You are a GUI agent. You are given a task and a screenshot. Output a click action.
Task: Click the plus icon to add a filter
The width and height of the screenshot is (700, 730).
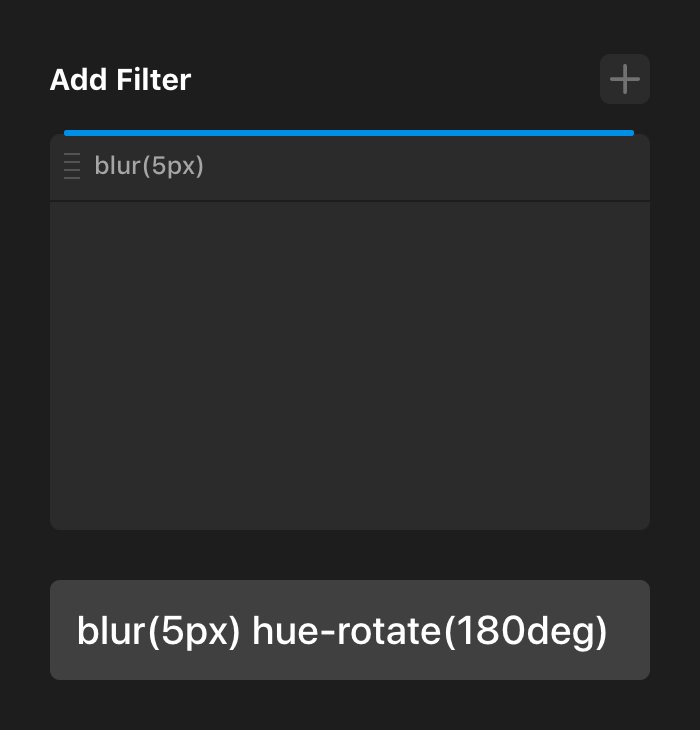pos(625,79)
